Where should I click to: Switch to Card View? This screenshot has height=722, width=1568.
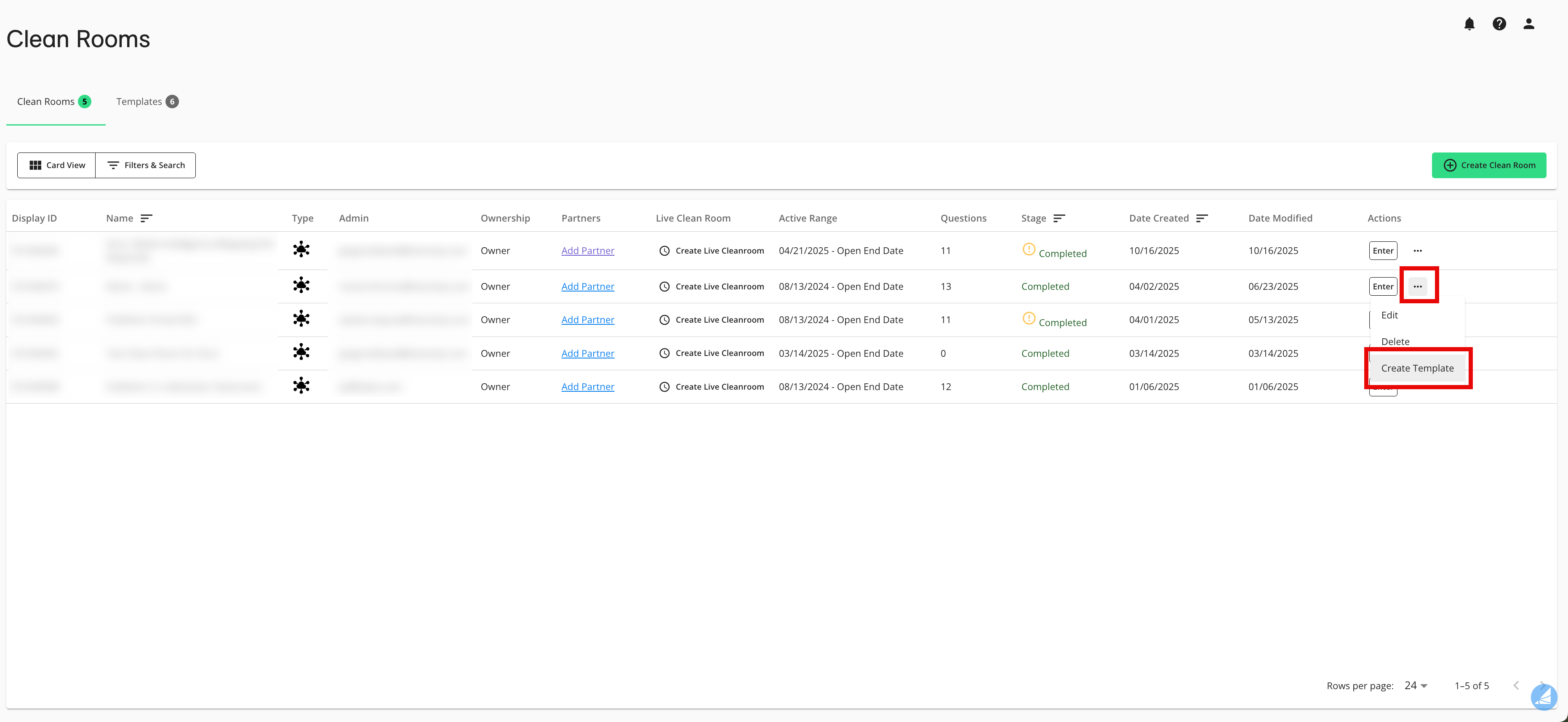click(x=56, y=165)
